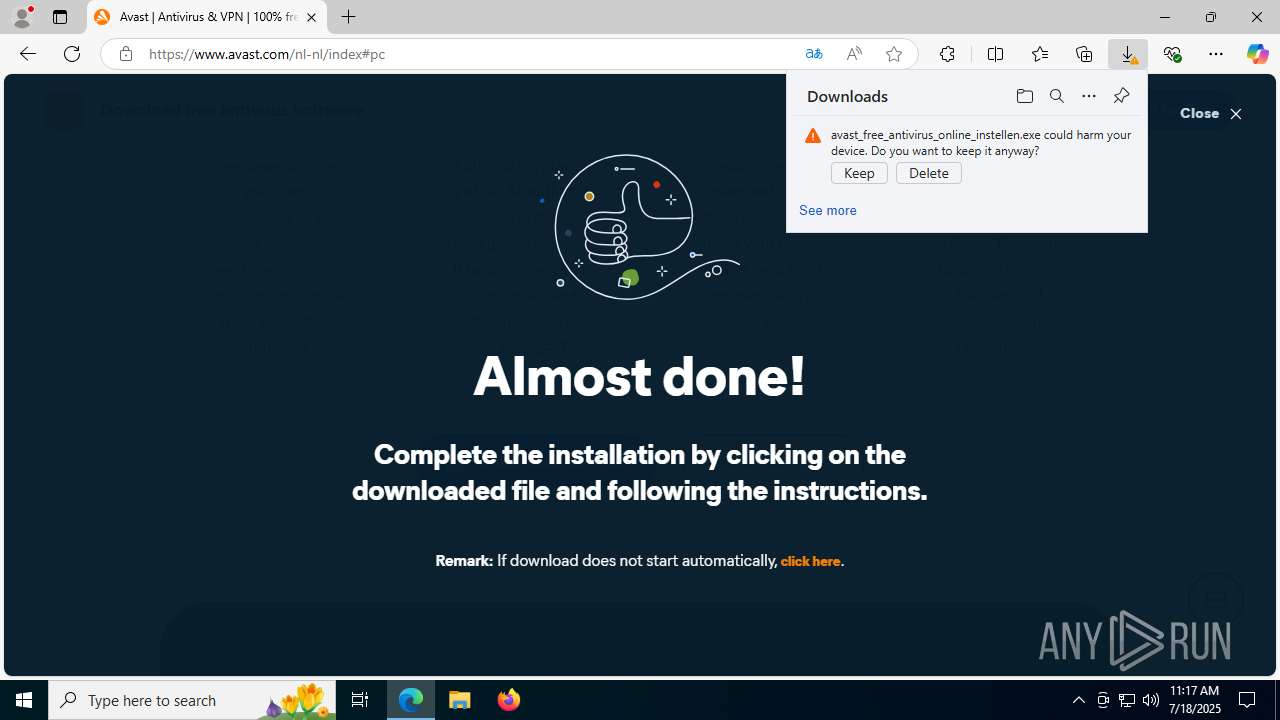Click the Downloads toolbar icon

(1128, 54)
